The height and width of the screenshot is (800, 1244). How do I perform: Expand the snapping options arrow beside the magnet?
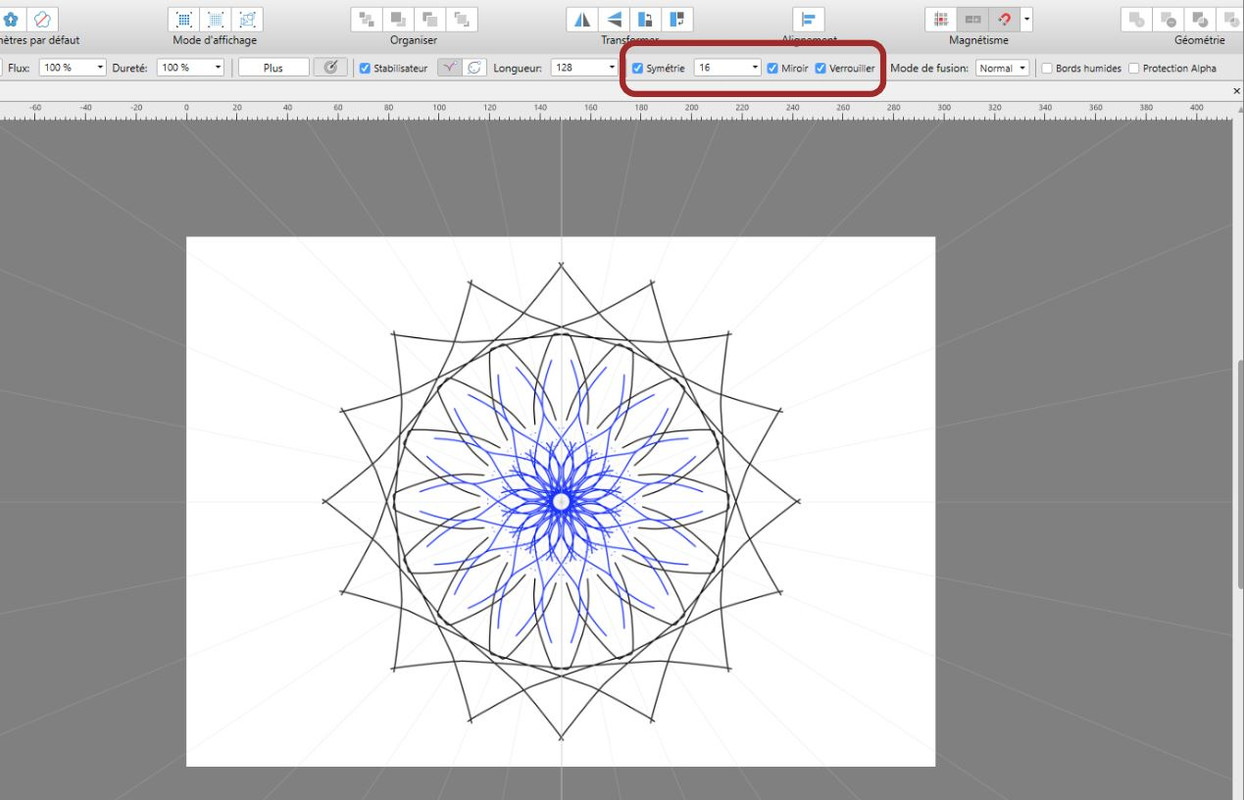click(1027, 19)
